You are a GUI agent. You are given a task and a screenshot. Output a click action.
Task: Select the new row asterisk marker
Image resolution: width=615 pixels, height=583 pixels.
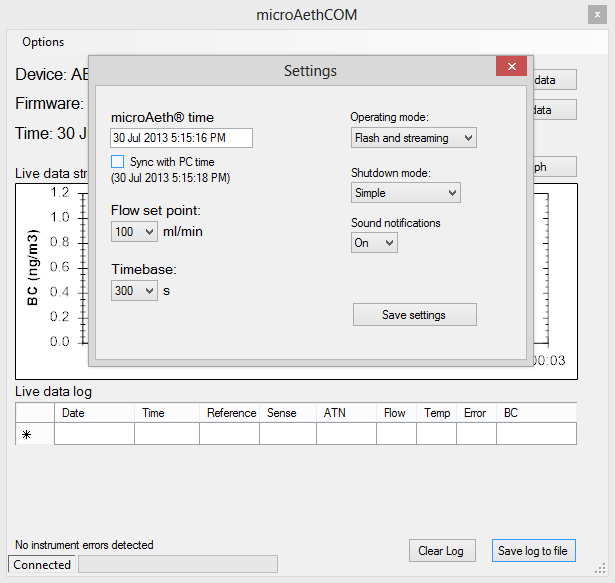pyautogui.click(x=27, y=434)
